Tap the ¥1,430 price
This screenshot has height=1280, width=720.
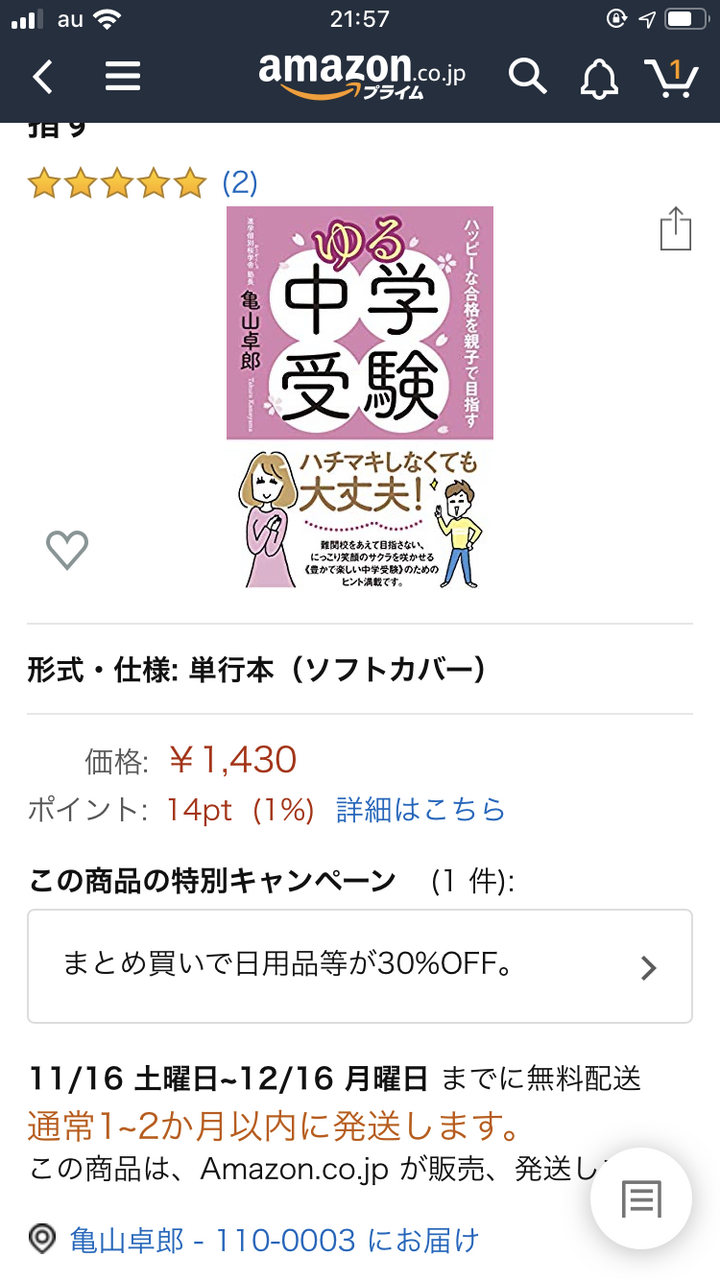point(232,760)
